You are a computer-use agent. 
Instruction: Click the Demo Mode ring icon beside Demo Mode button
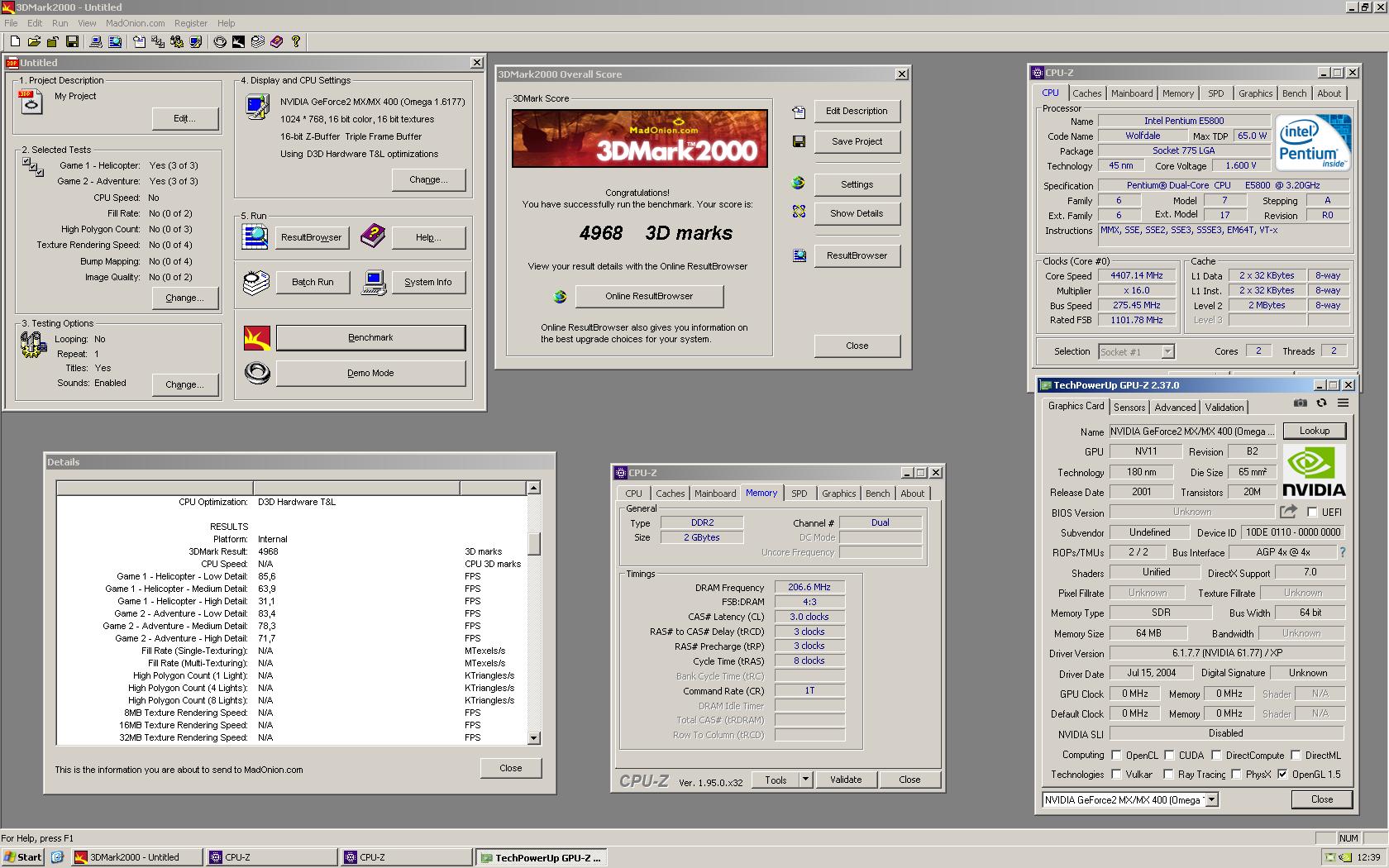pyautogui.click(x=257, y=373)
